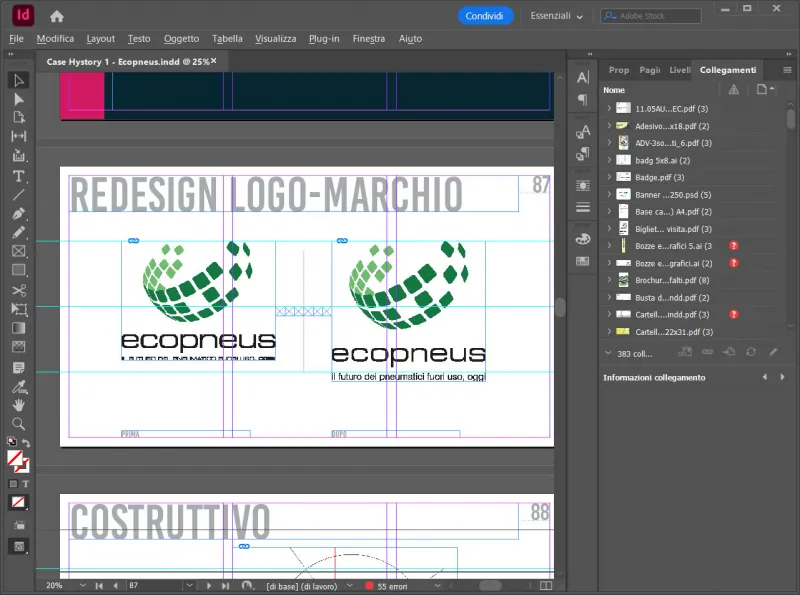The image size is (800, 595).
Task: Go to the Home screen
Action: pos(57,16)
